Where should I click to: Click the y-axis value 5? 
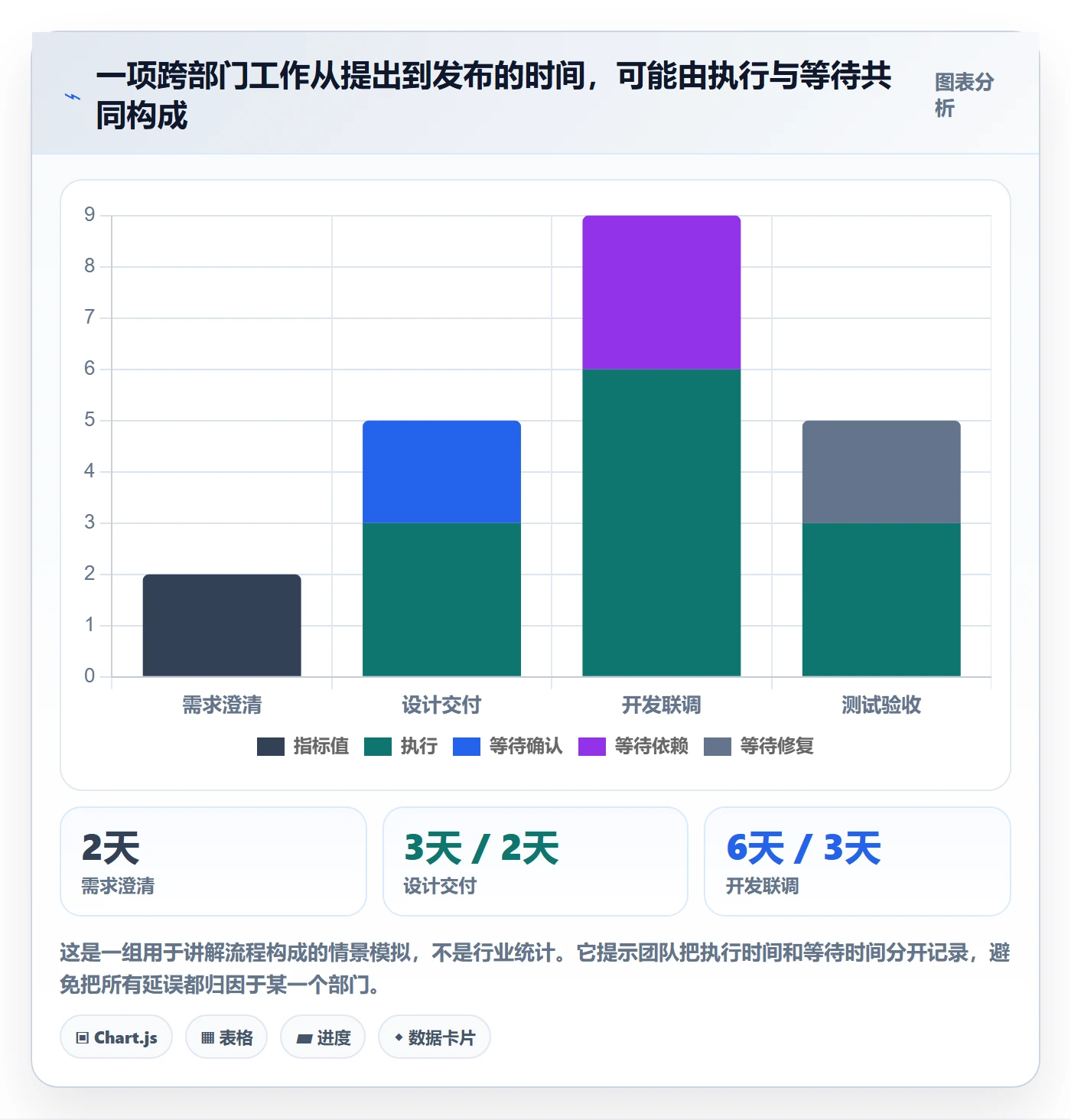[90, 420]
